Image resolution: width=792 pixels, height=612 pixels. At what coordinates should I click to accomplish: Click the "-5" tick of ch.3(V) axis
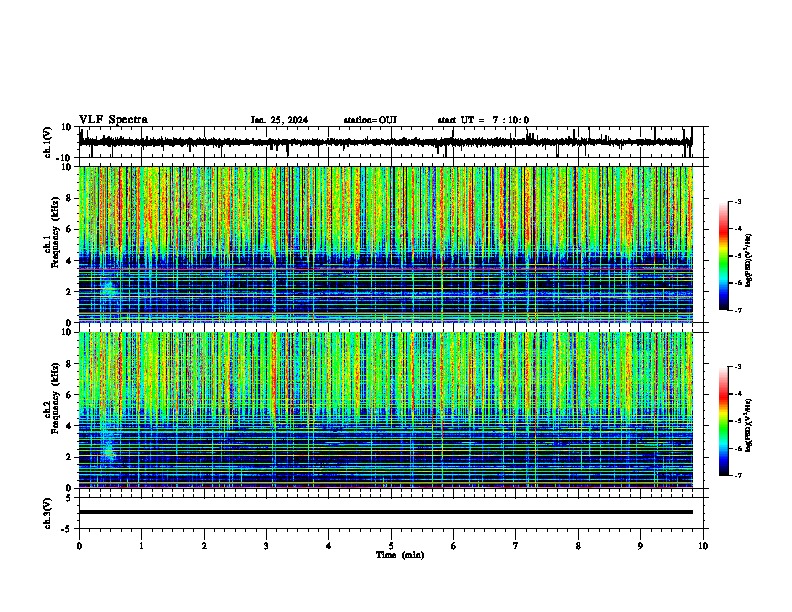point(66,529)
